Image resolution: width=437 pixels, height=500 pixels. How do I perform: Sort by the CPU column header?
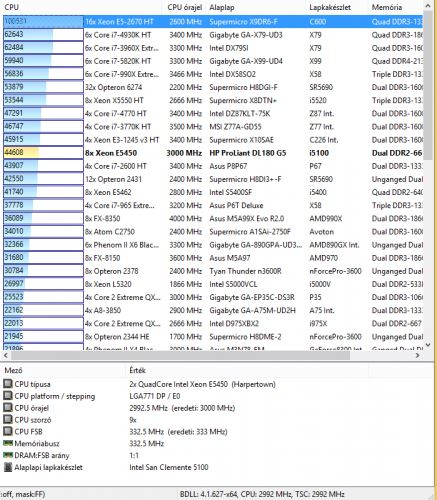coord(82,7)
